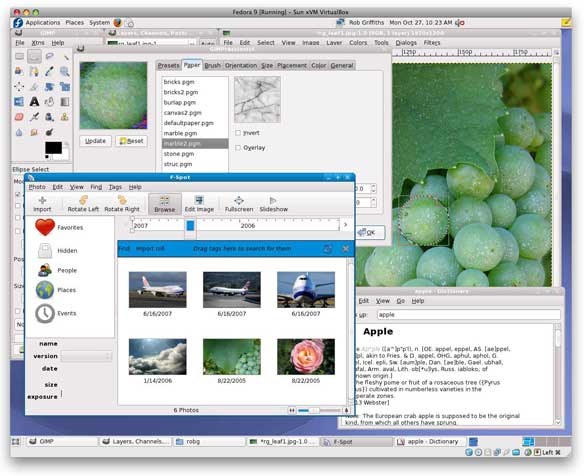Select the pink Eraser tool in GIMP

click(x=19, y=117)
